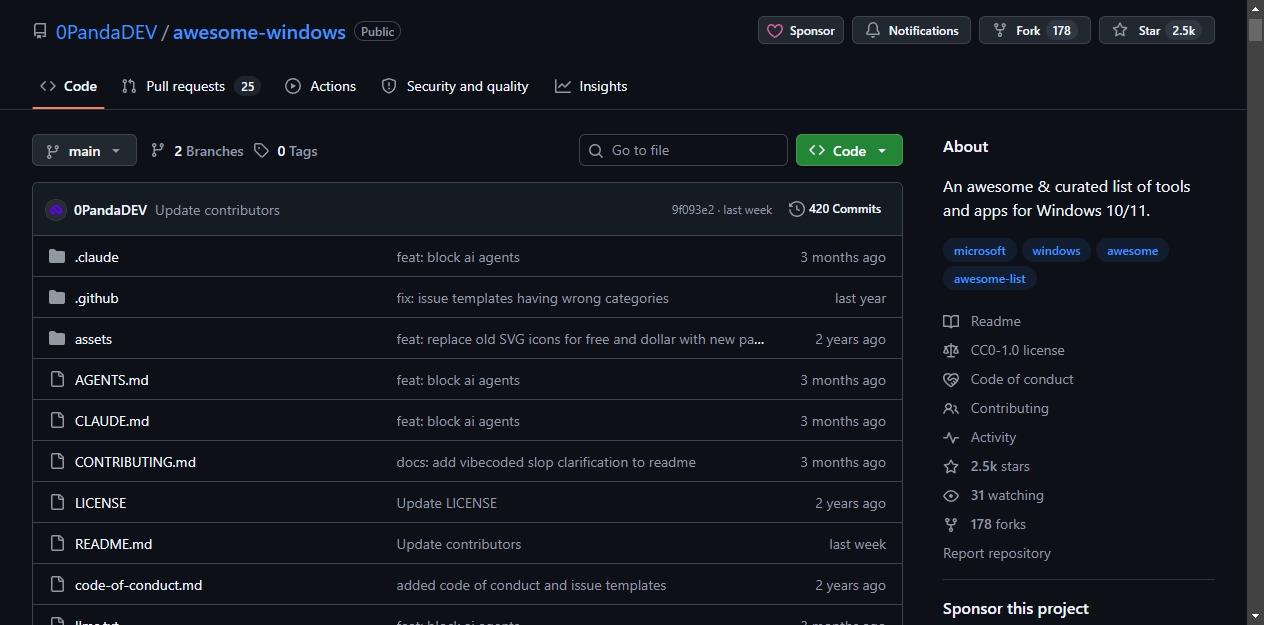The image size is (1264, 625).
Task: Click the heart-hands icon beside Code of conduct
Action: tap(951, 379)
